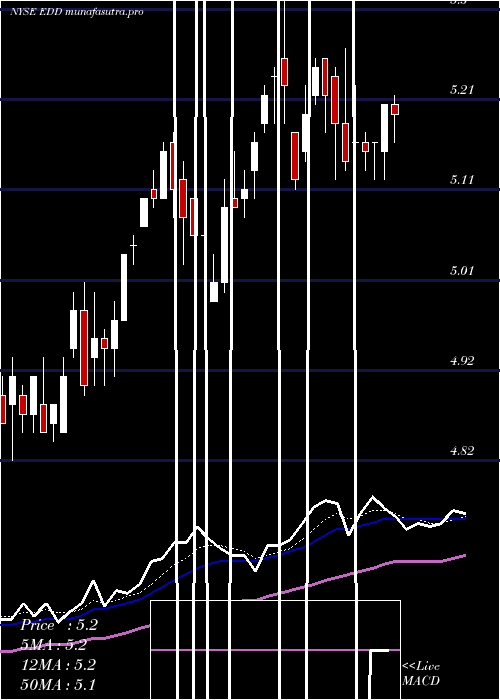Click the 5.11 price axis label
500x700 pixels.
click(x=462, y=180)
